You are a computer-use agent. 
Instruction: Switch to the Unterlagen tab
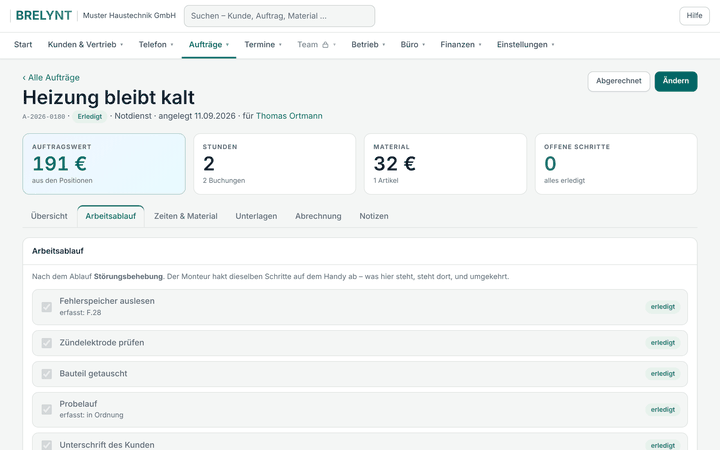coord(256,216)
